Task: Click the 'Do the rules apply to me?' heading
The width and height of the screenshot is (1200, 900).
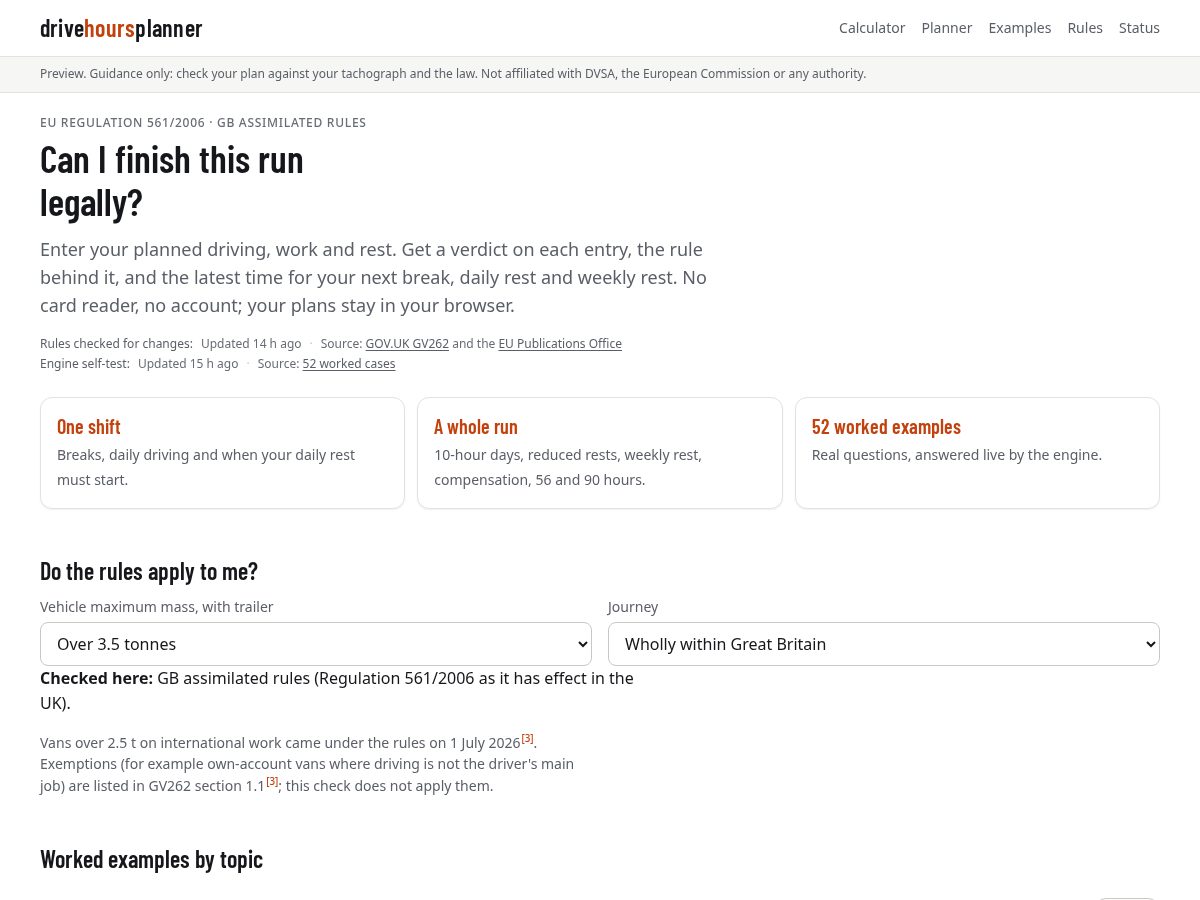Action: click(149, 571)
